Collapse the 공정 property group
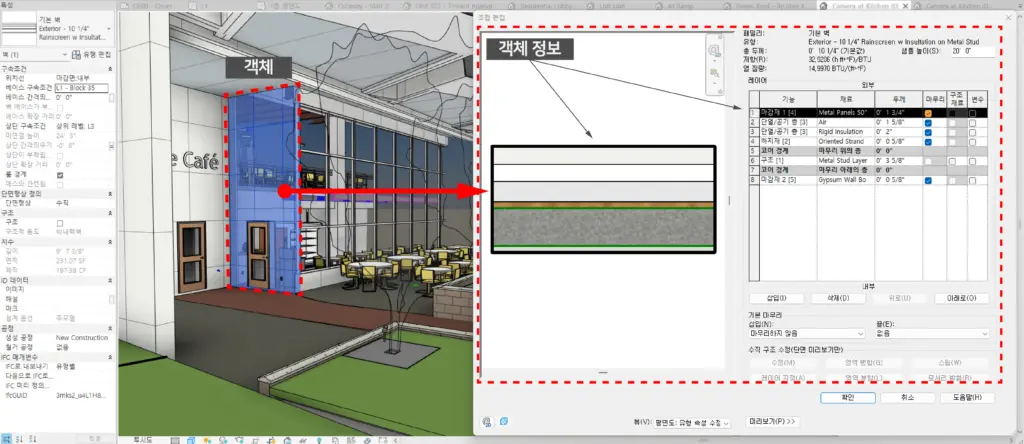The image size is (1024, 444). pyautogui.click(x=110, y=328)
